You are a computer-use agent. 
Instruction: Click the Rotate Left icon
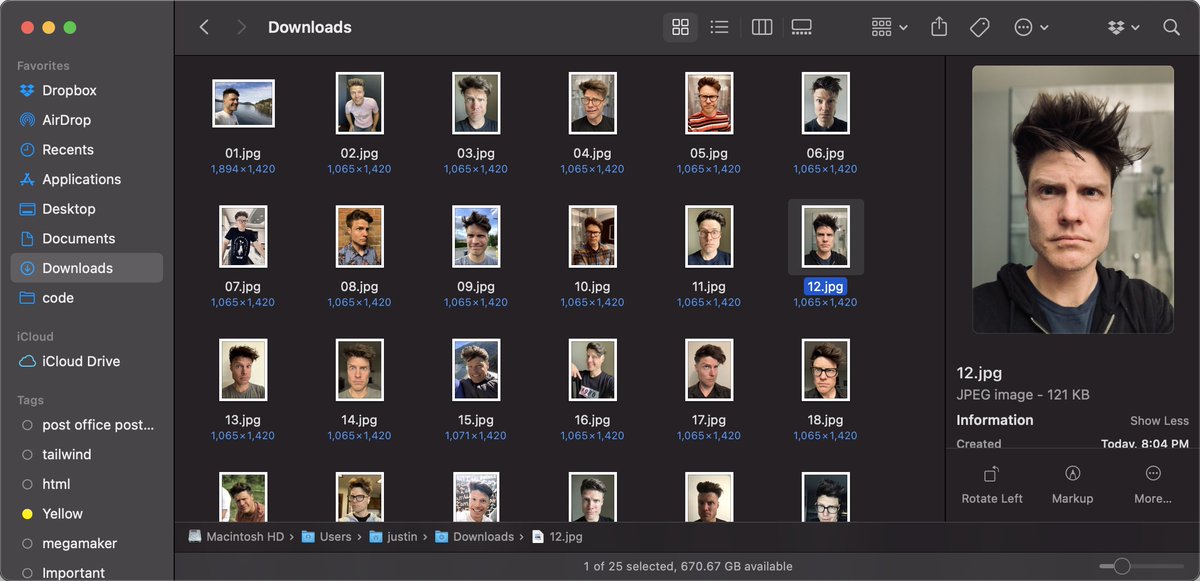point(991,474)
